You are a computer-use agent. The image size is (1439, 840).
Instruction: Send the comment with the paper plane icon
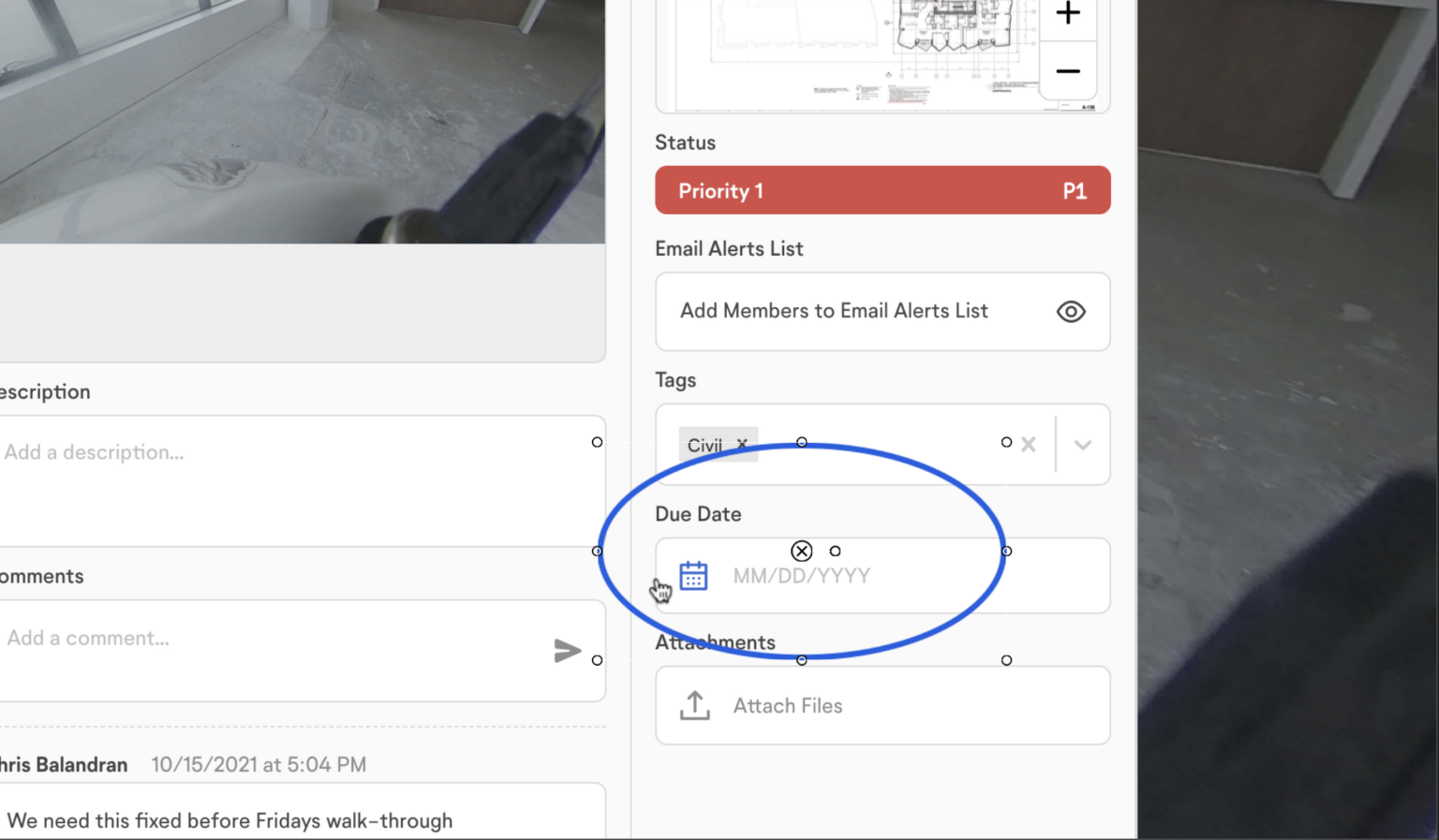click(x=569, y=649)
